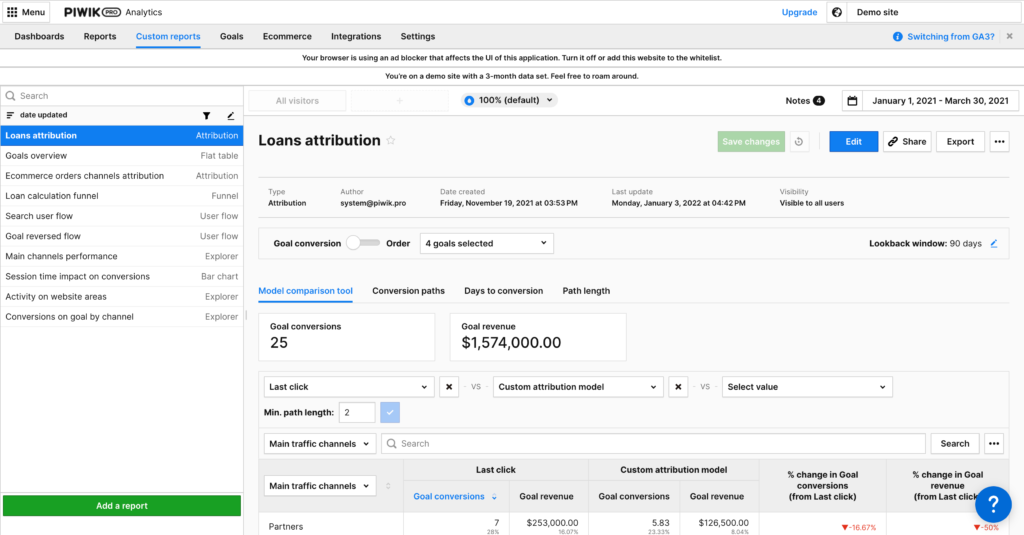This screenshot has height=535, width=1024.
Task: Click the pencil icon beside the filter icon
Action: point(231,116)
